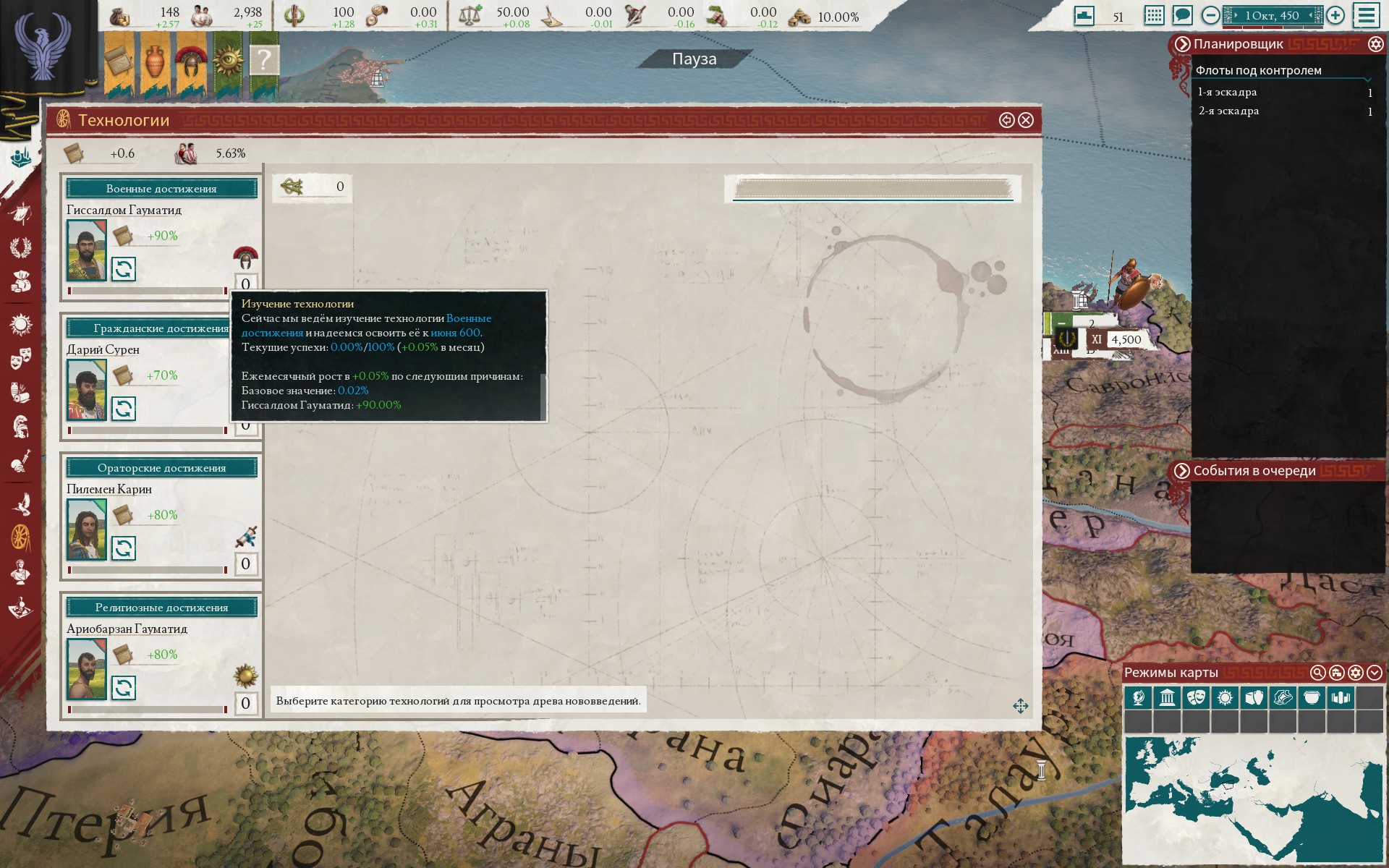
Task: Select the Религиозные достижения category
Action: point(161,608)
